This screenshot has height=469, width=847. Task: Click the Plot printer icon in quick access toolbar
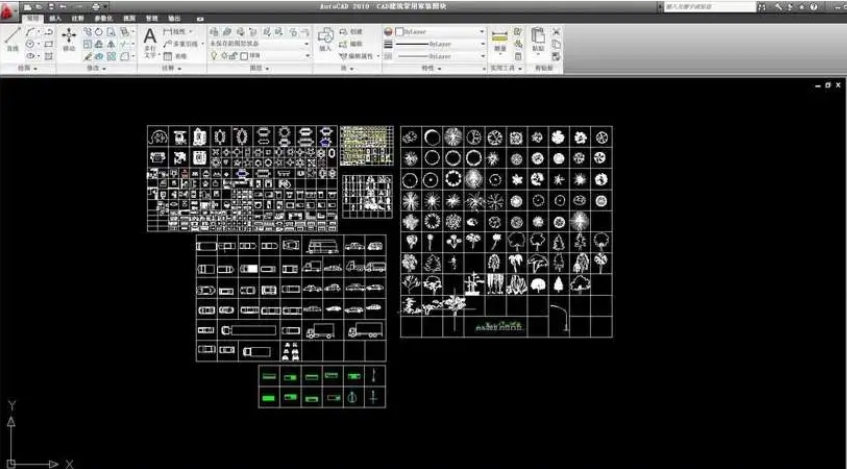(x=96, y=7)
